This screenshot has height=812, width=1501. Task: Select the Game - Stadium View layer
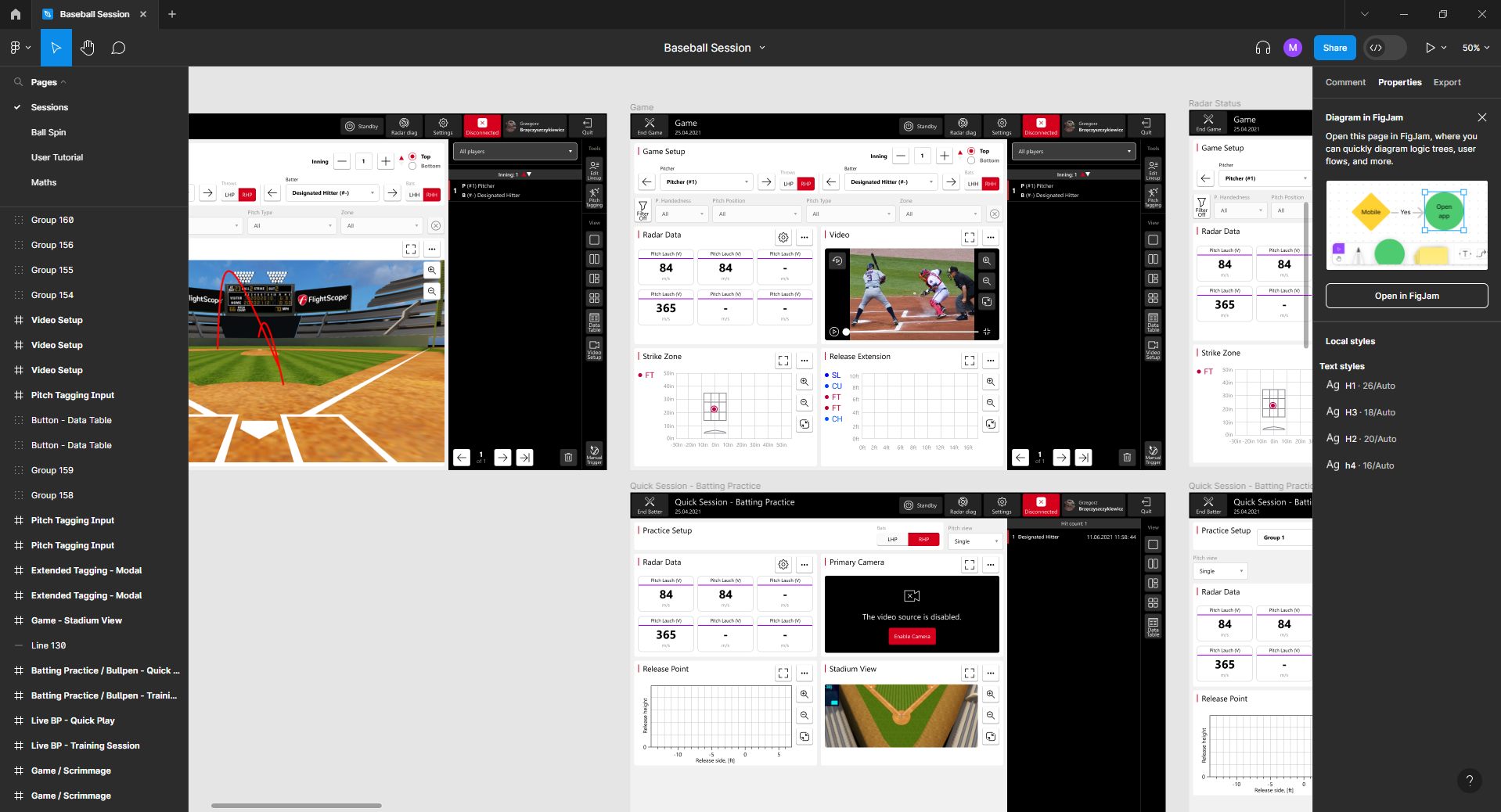tap(76, 620)
